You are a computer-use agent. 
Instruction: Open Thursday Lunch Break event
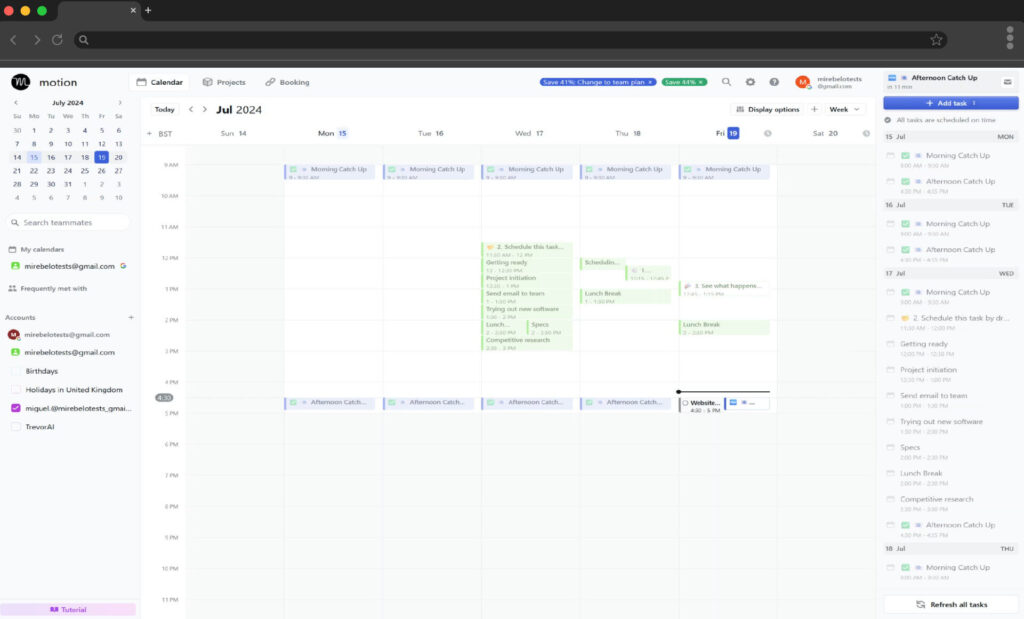(625, 296)
